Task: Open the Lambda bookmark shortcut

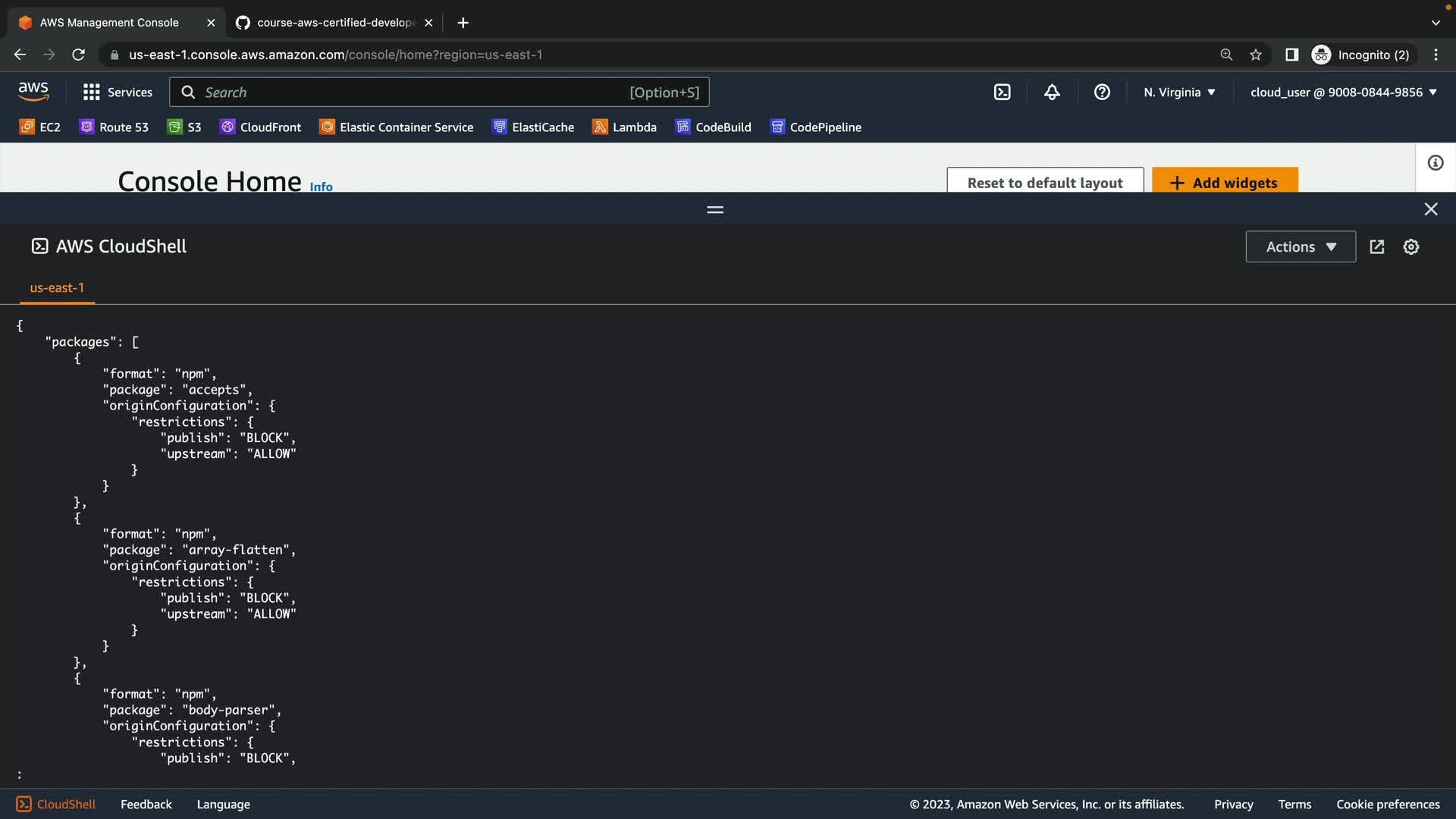Action: tap(624, 127)
